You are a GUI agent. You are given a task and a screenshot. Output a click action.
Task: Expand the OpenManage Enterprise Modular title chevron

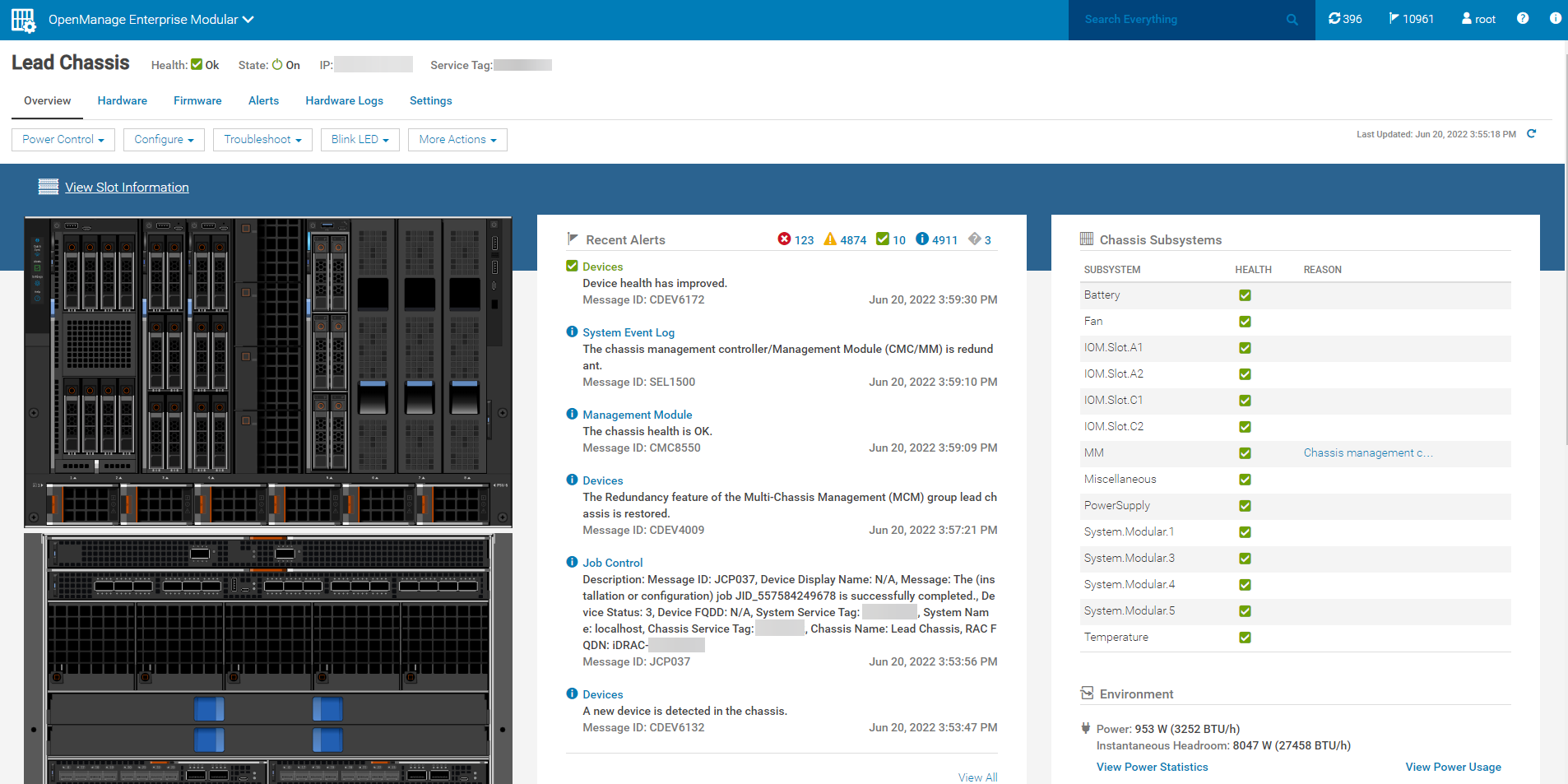click(x=247, y=18)
